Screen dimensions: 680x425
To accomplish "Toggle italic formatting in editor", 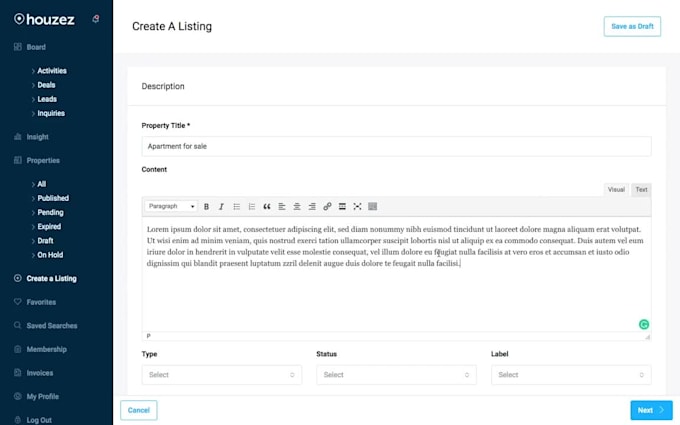I will coord(221,206).
